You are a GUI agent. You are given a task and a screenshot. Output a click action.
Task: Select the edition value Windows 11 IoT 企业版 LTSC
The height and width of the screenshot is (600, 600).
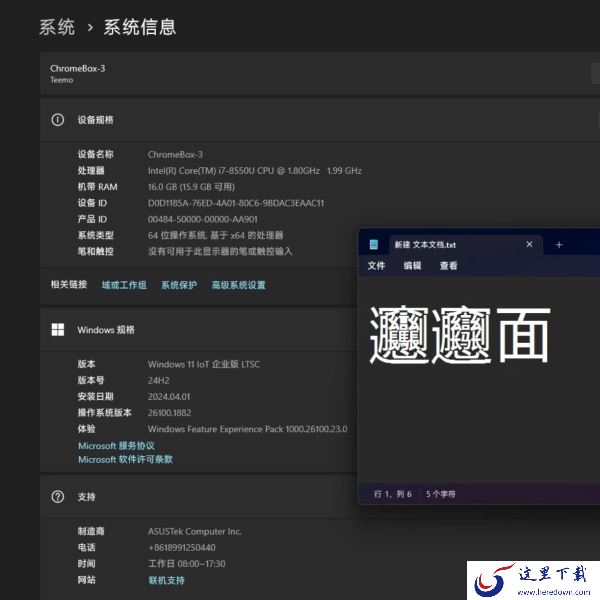204,364
